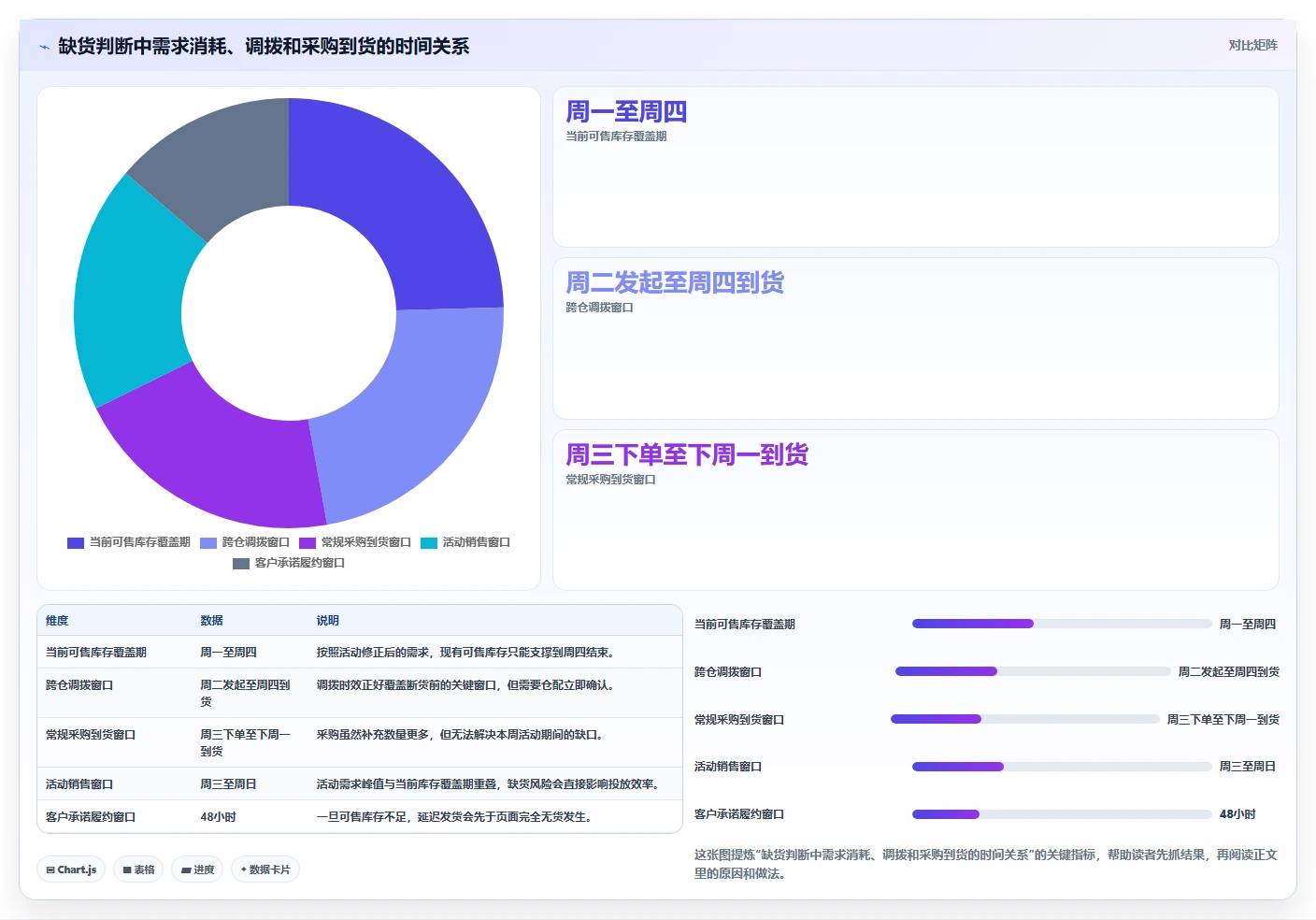Image resolution: width=1316 pixels, height=920 pixels.
Task: Click description starting 活动需求峰值
Action: click(489, 784)
